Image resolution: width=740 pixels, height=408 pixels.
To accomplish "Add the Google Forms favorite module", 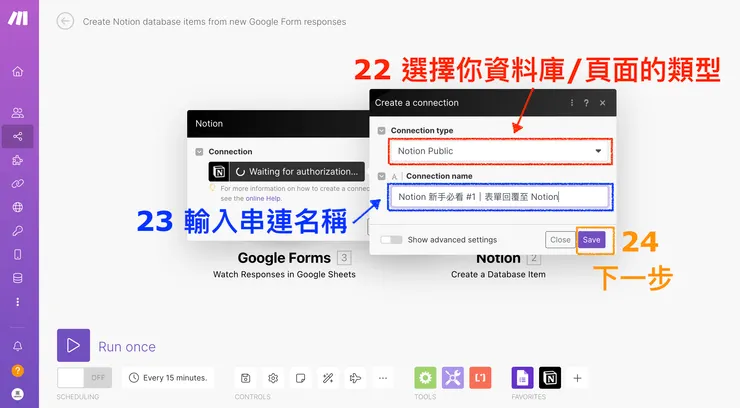I will tap(522, 378).
